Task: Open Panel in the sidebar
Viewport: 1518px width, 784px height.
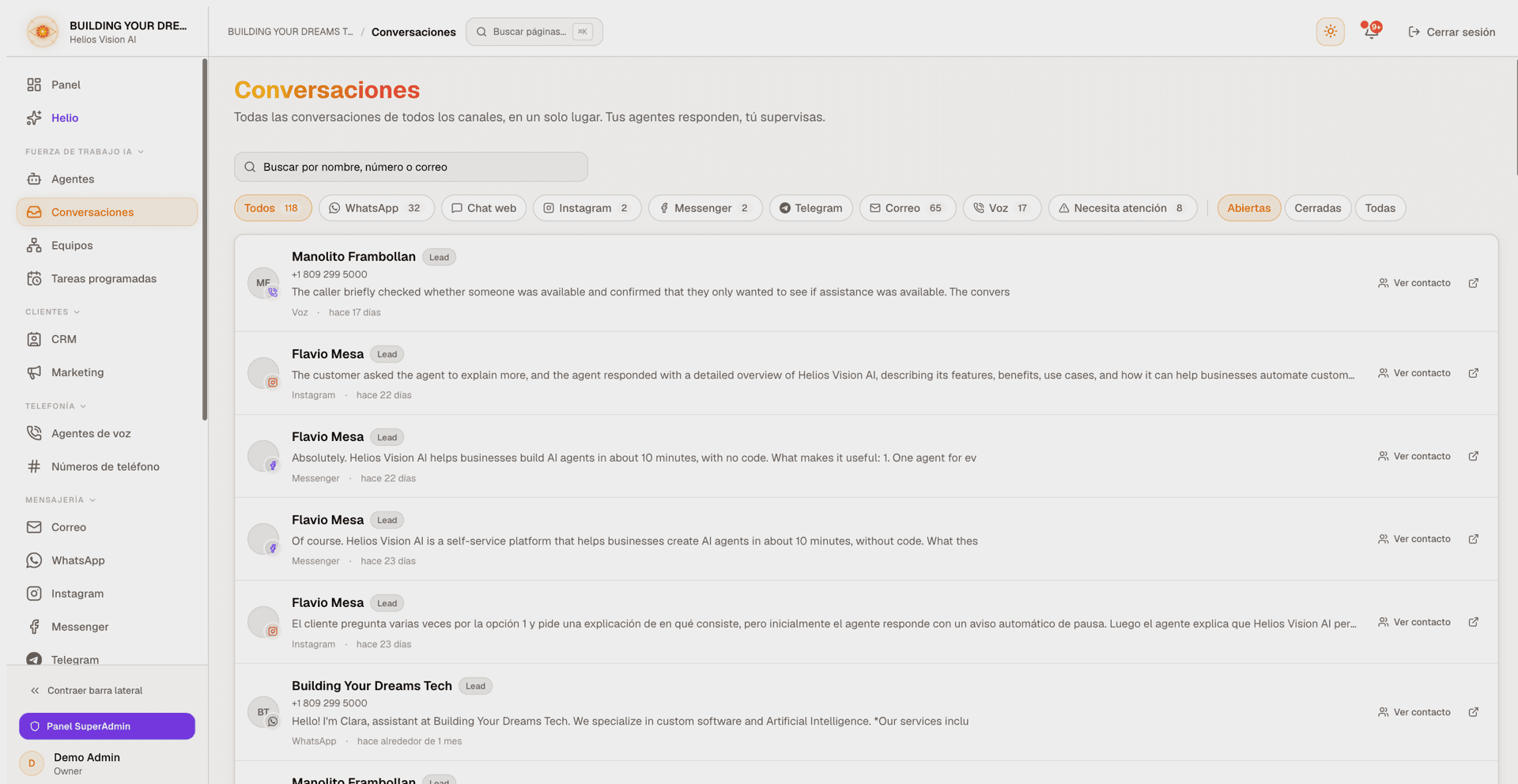Action: [x=107, y=85]
